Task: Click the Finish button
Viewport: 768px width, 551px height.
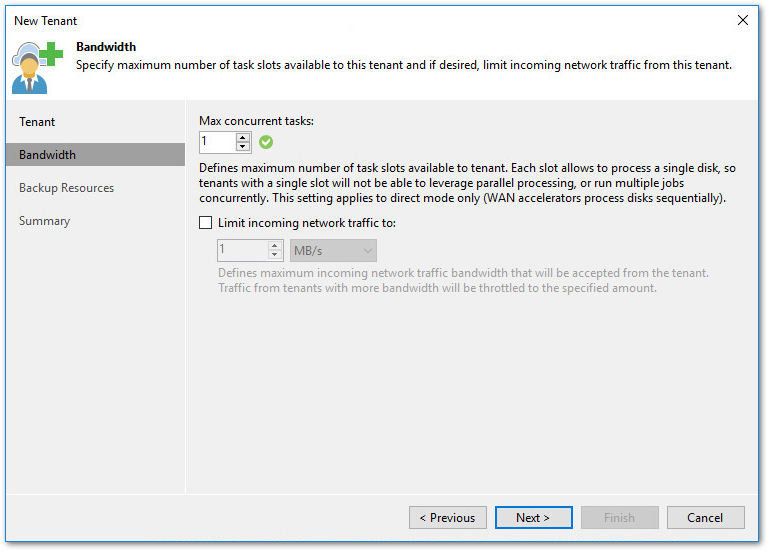Action: (x=619, y=517)
